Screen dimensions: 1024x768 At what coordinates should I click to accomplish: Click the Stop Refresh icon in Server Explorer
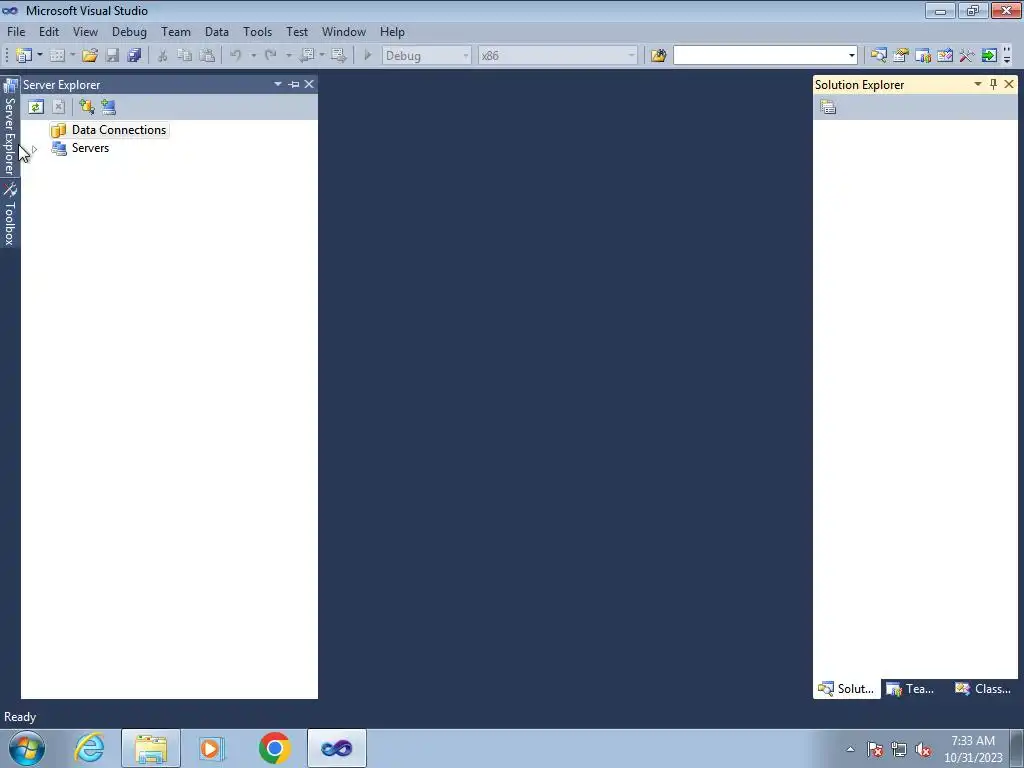58,106
